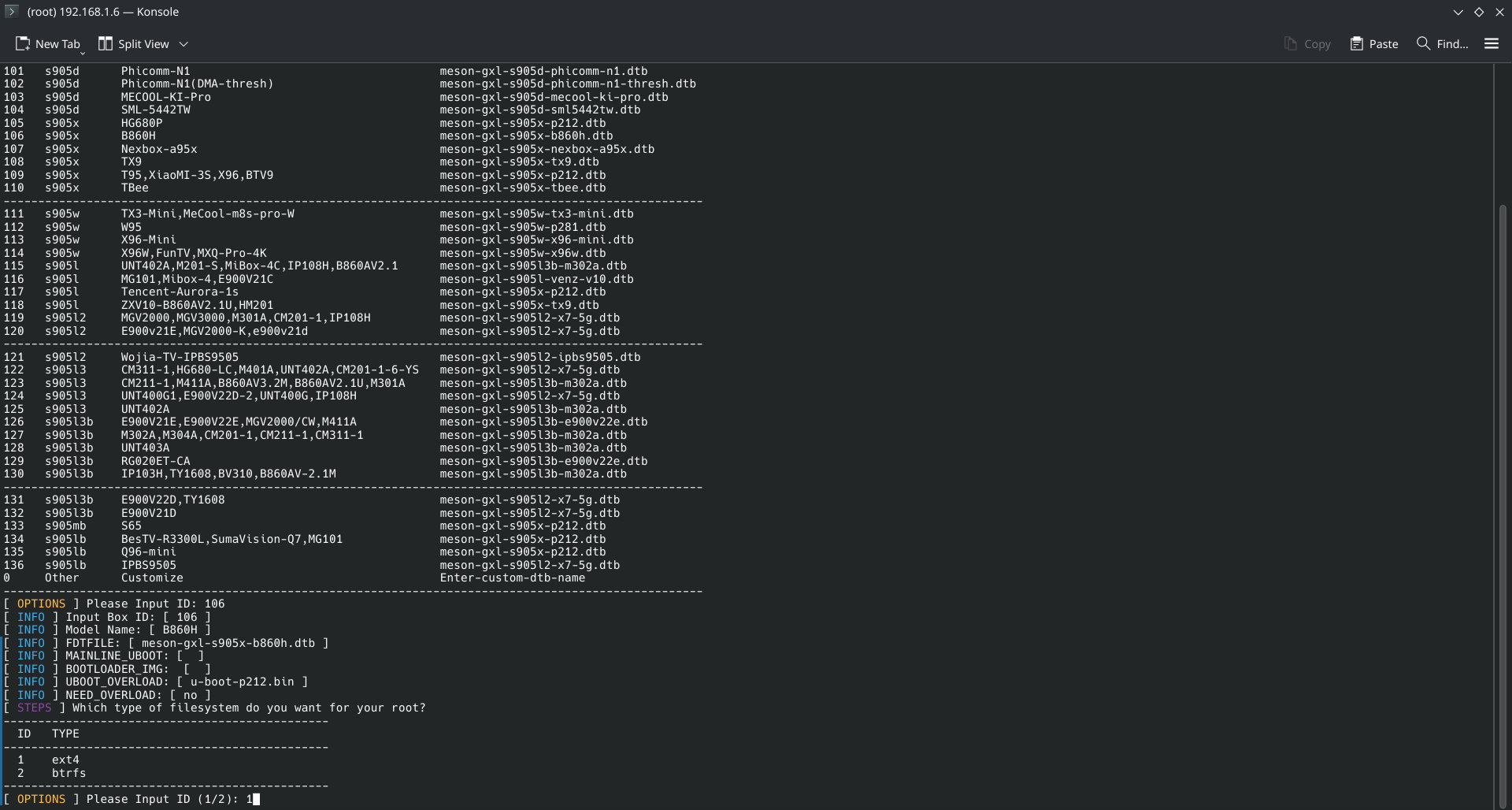Expand the Split View chevron menu
Screen dimensions: 1512x810
point(183,44)
